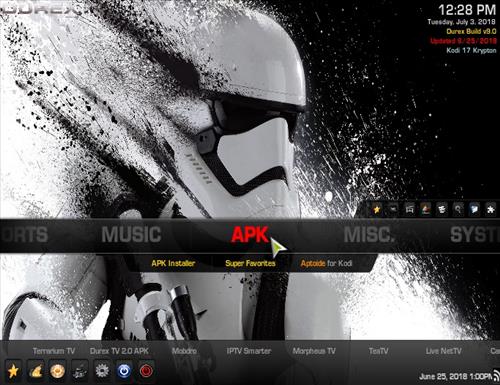Open Live NetTV shortcut
Screen dimensions: 500x385
[x=443, y=351]
